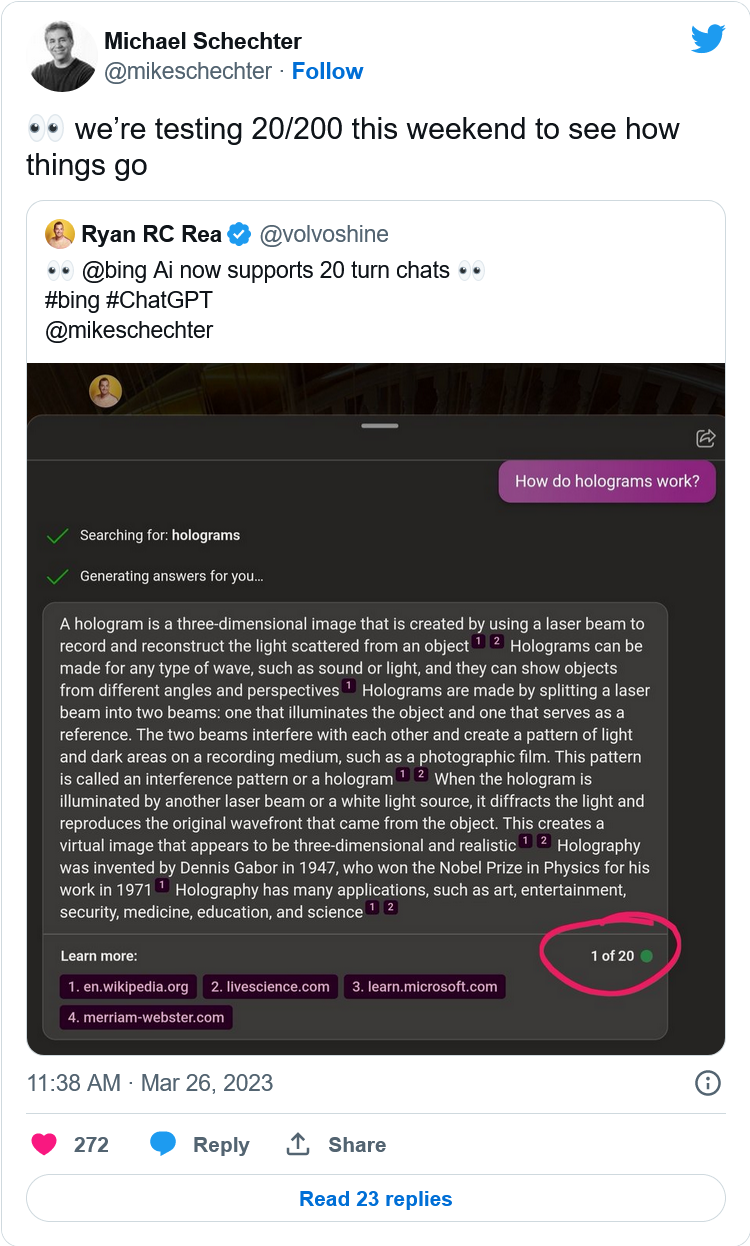Click Ryan RC Rea's verified badge

click(x=240, y=235)
